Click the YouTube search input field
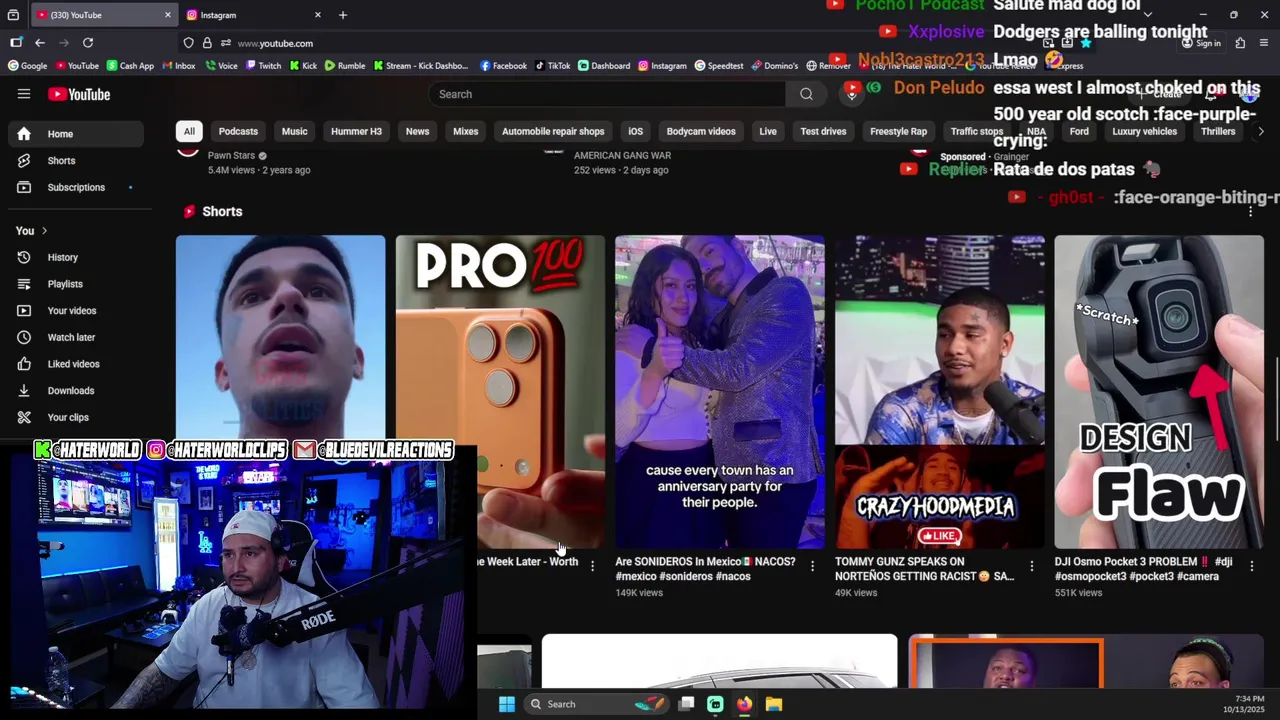 click(x=608, y=94)
